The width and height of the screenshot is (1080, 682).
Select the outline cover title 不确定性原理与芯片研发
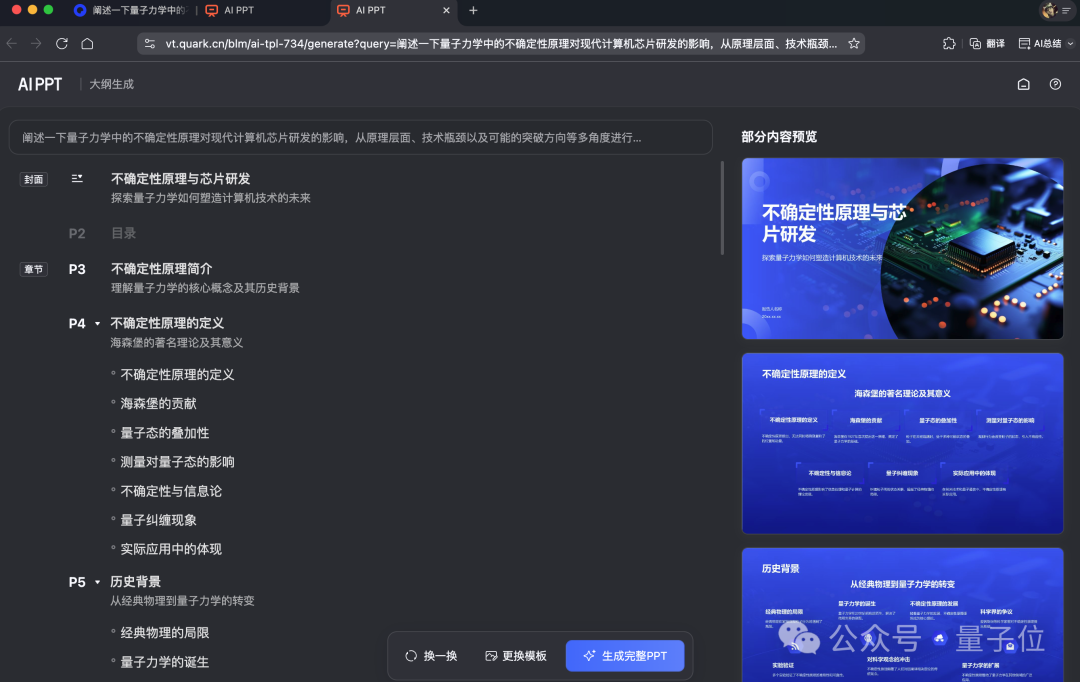180,179
